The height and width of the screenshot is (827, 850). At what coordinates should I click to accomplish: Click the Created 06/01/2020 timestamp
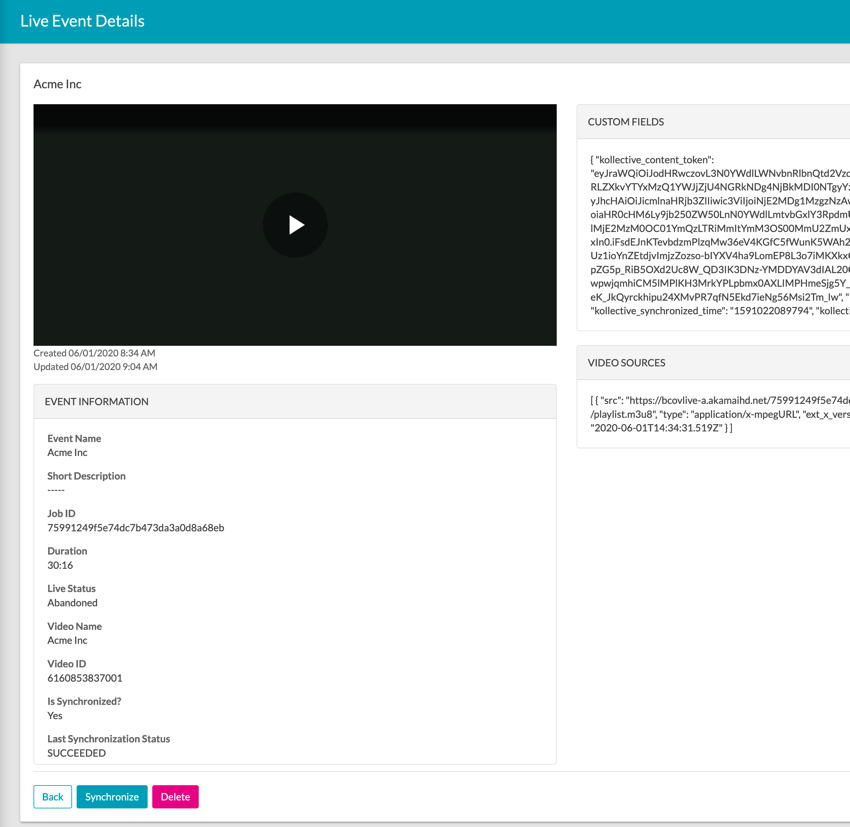[94, 353]
